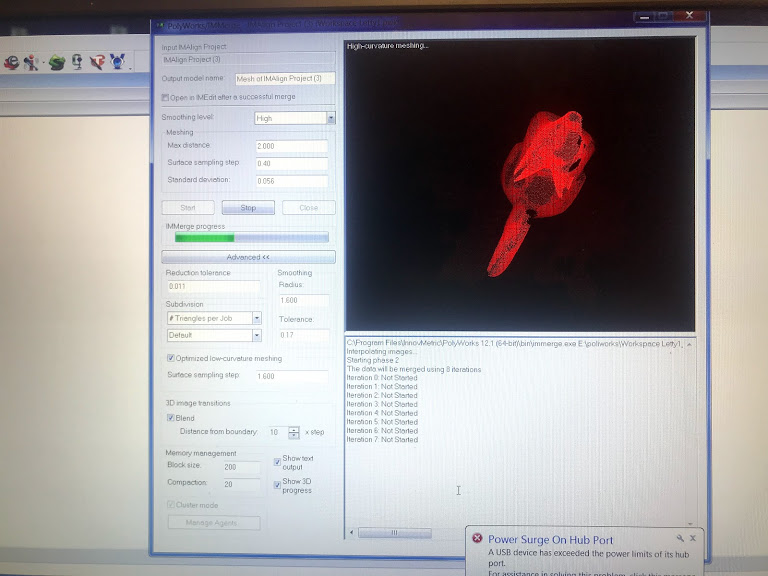This screenshot has width=768, height=576.
Task: Click the Max distance field
Action: 291,146
